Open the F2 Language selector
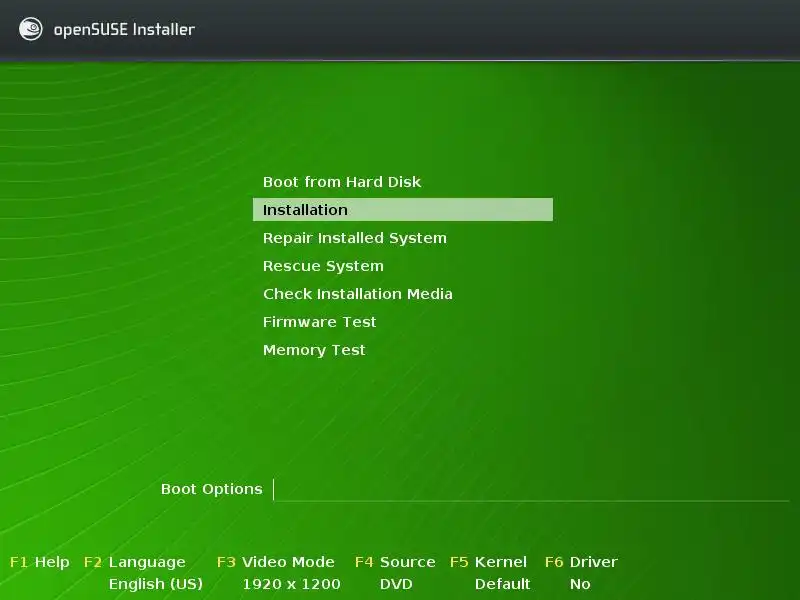Screen dimensions: 800x600 click(x=135, y=562)
